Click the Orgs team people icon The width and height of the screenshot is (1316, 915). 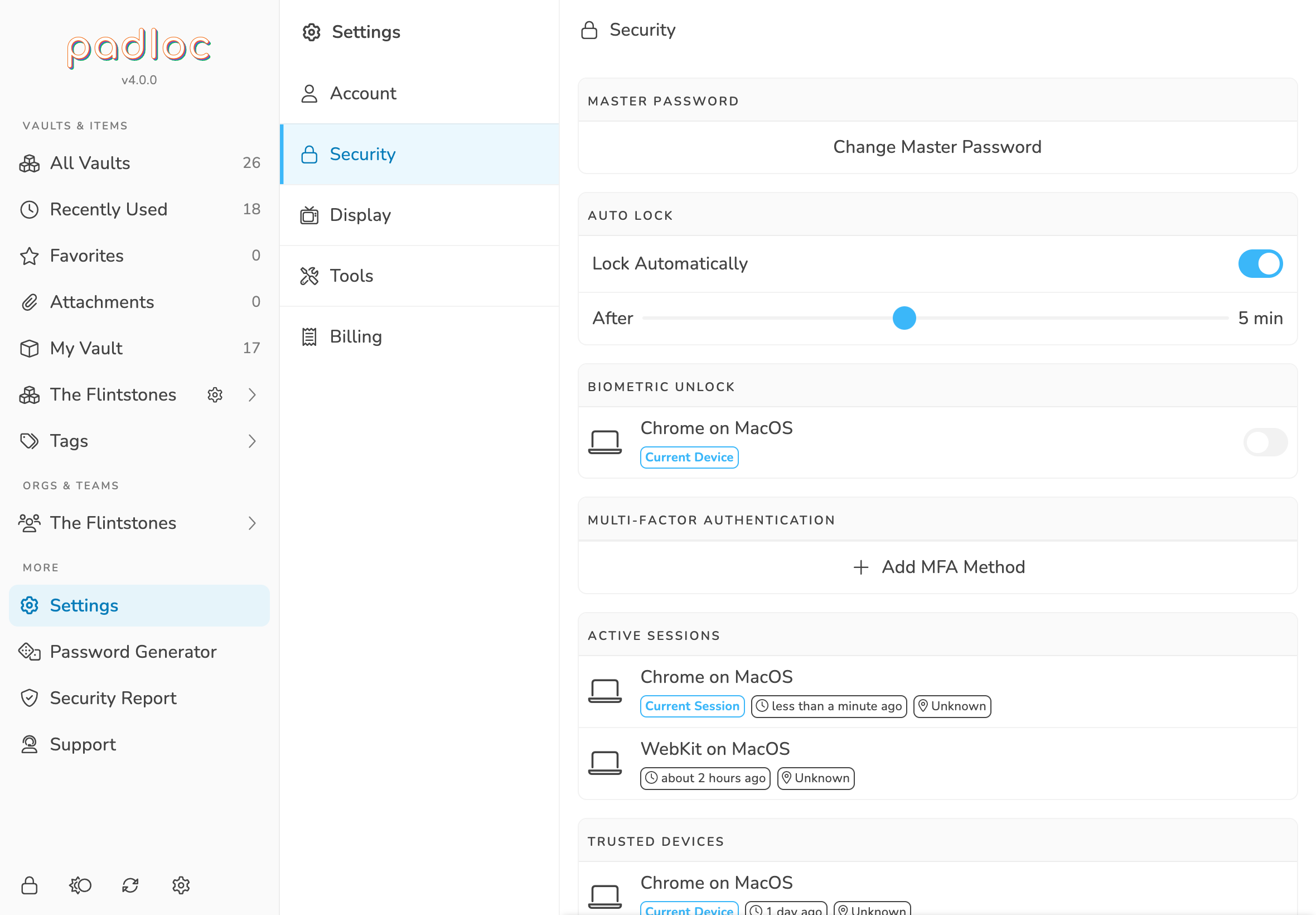pyautogui.click(x=29, y=523)
